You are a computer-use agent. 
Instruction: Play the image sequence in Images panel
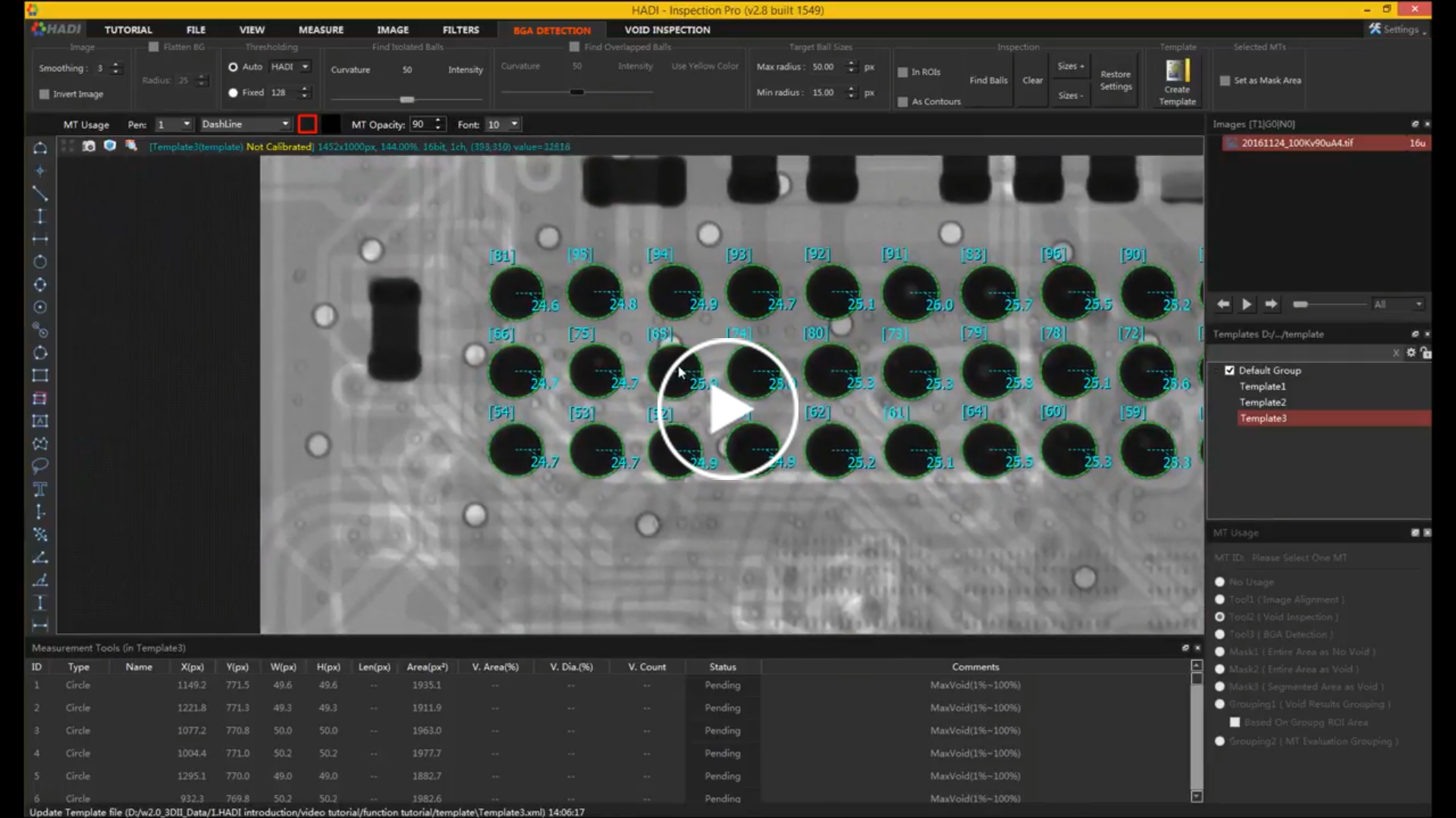point(1247,304)
